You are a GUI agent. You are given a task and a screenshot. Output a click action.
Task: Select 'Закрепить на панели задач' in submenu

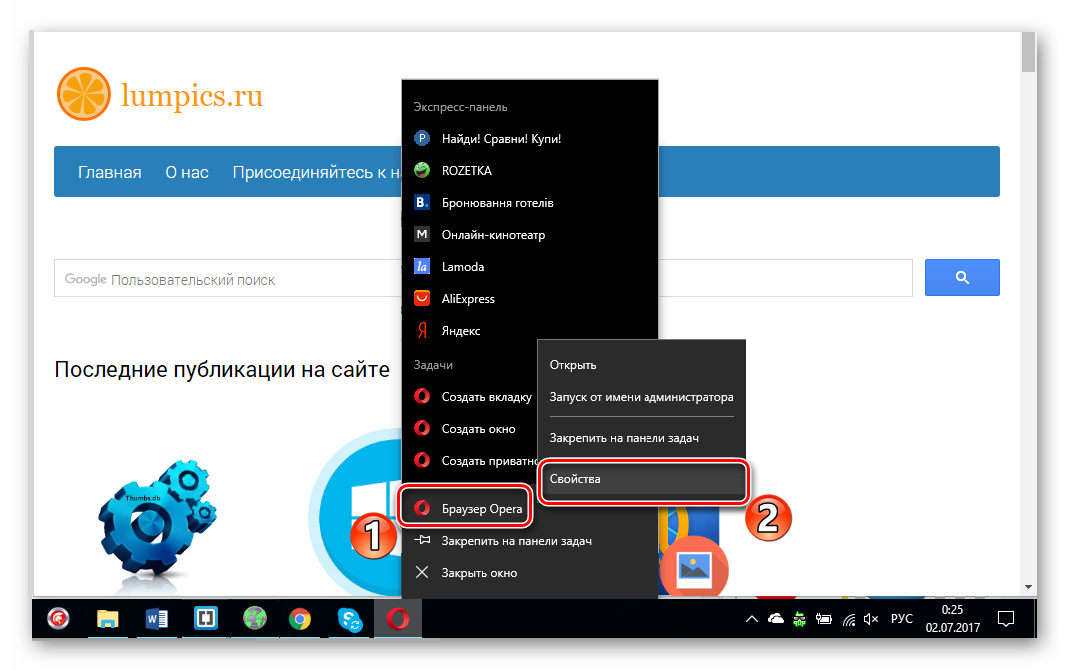pyautogui.click(x=641, y=438)
